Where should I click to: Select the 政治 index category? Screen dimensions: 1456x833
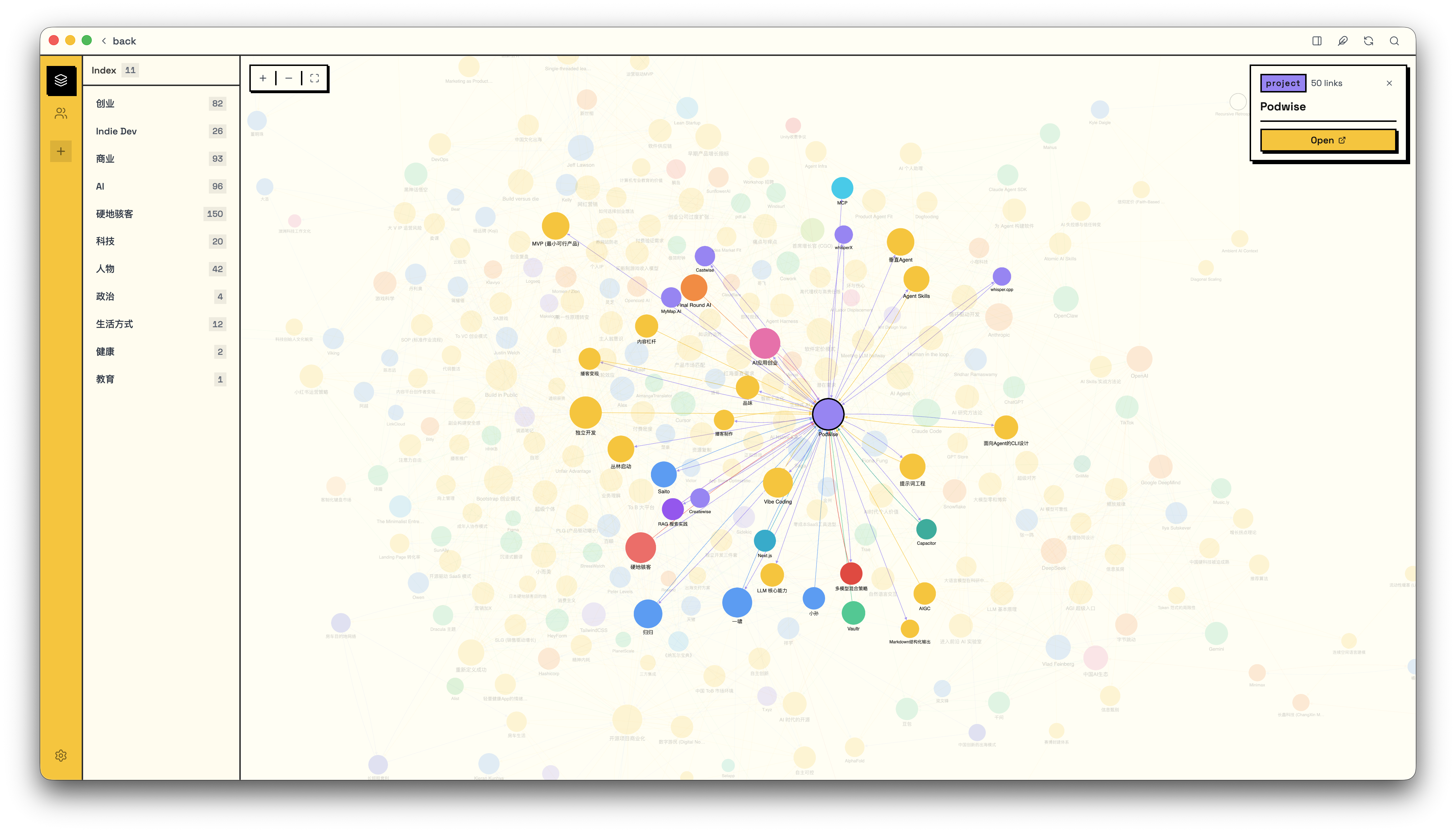pos(161,296)
